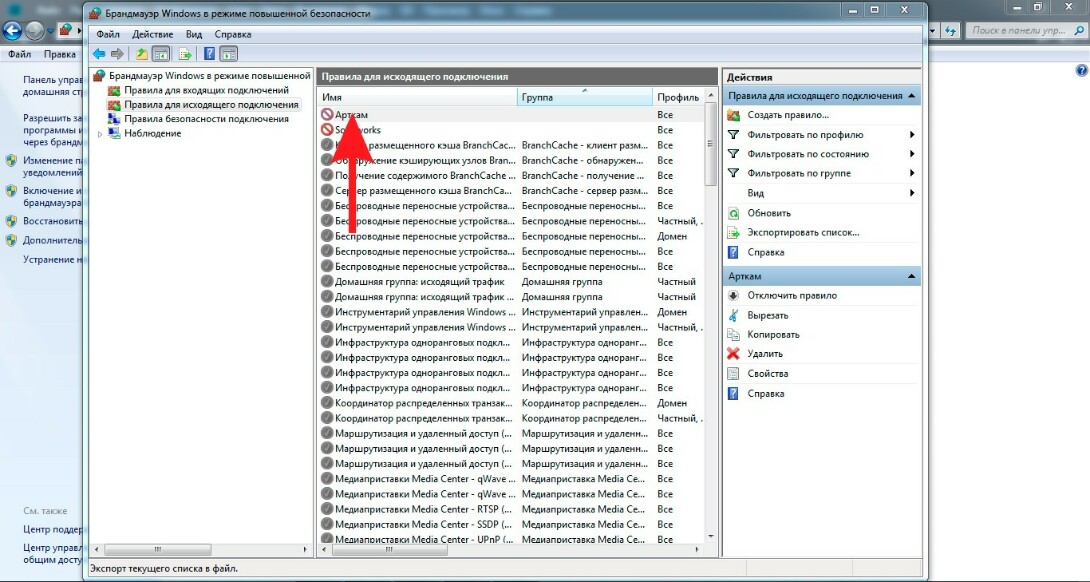Viewport: 1090px width, 582px height.
Task: Sort the list by the Группа column header
Action: 585,97
